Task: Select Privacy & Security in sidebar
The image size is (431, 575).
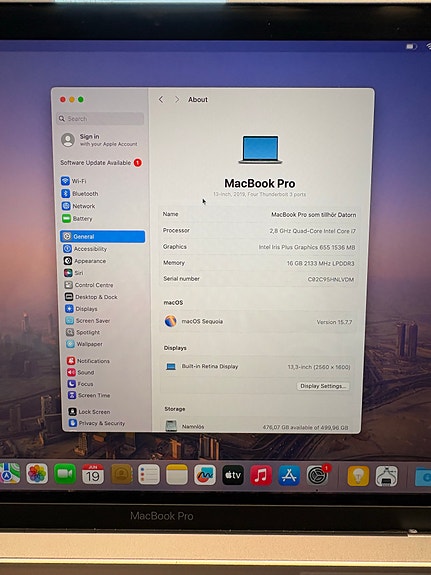Action: click(97, 423)
